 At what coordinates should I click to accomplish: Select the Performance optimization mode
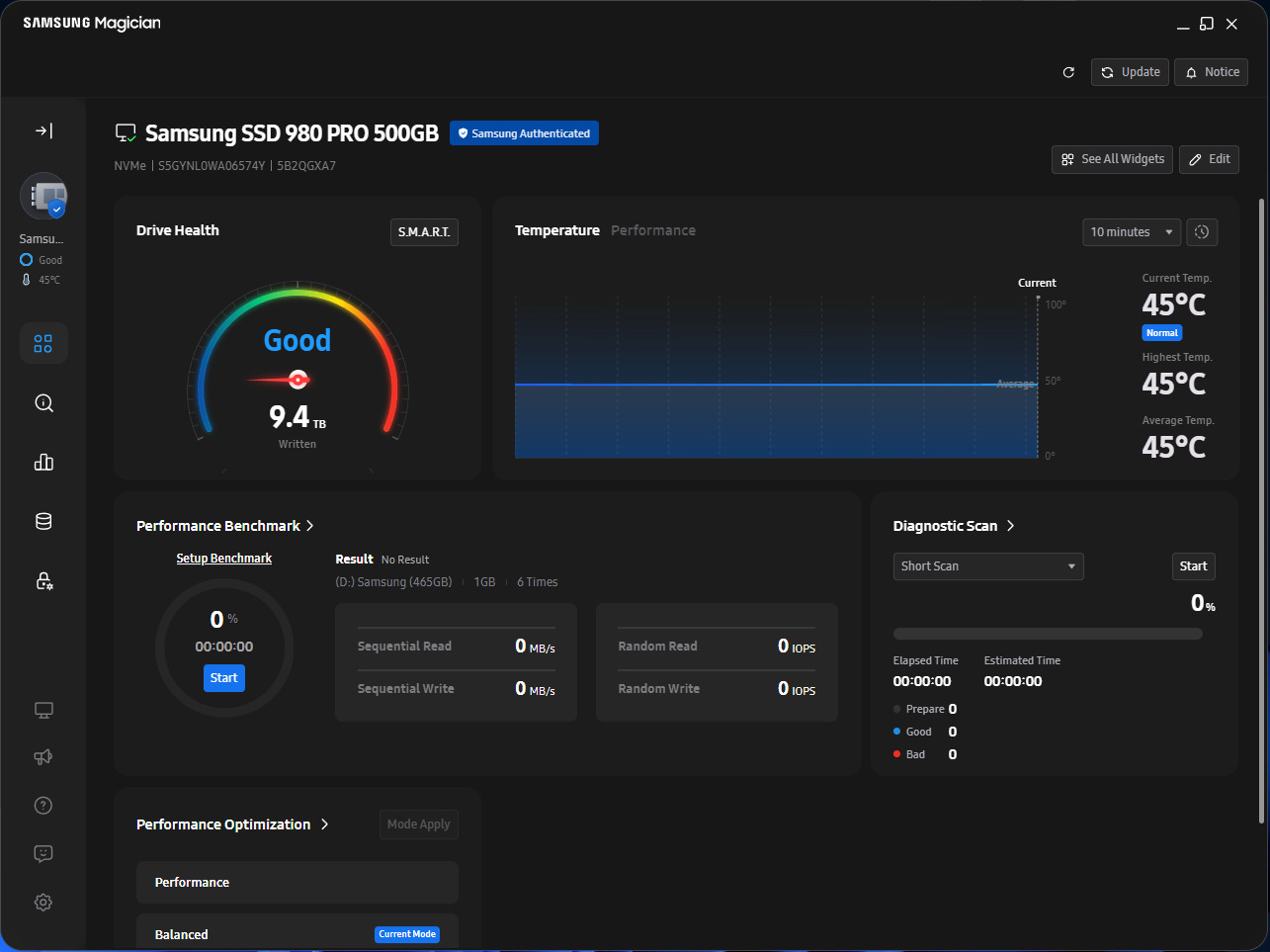click(297, 883)
